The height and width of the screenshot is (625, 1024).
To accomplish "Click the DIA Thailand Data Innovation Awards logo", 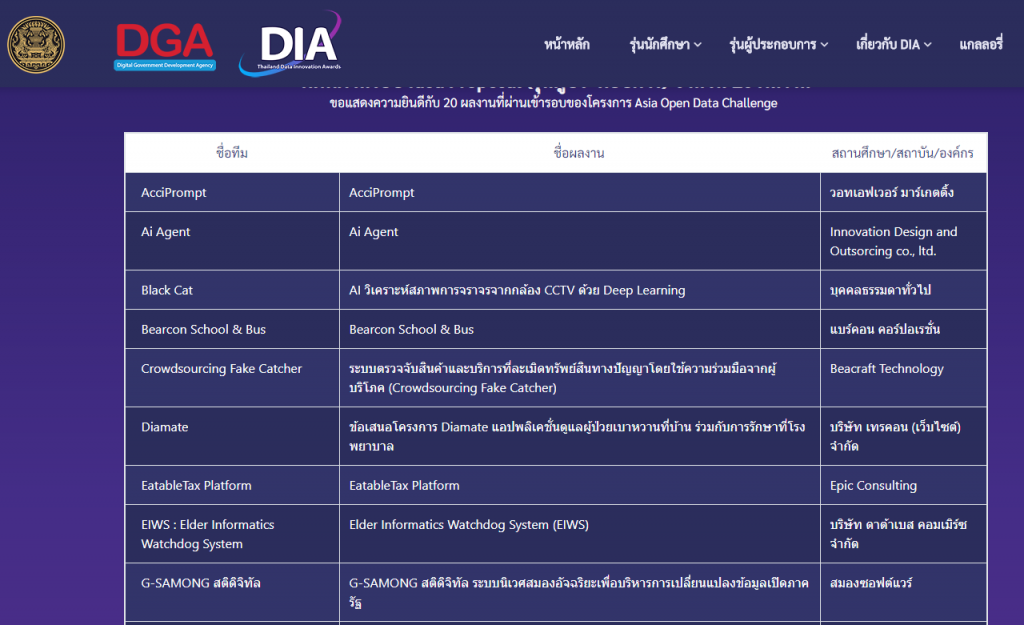I will (291, 44).
